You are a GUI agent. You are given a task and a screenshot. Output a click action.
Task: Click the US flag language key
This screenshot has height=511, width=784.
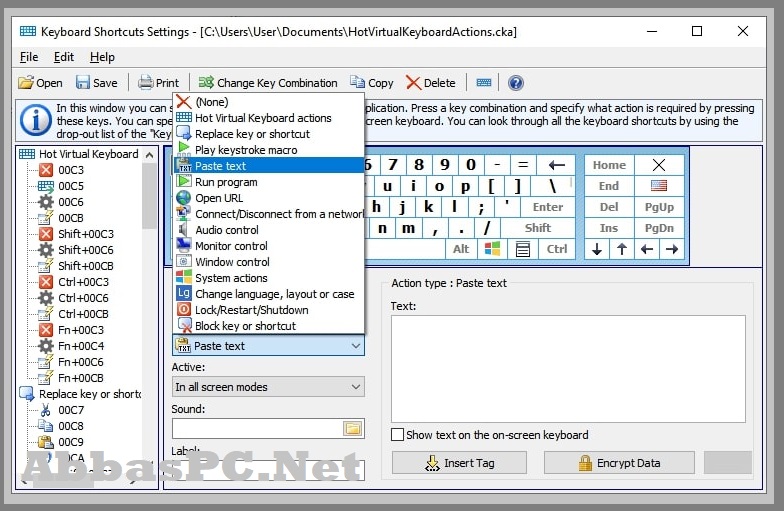coord(660,186)
